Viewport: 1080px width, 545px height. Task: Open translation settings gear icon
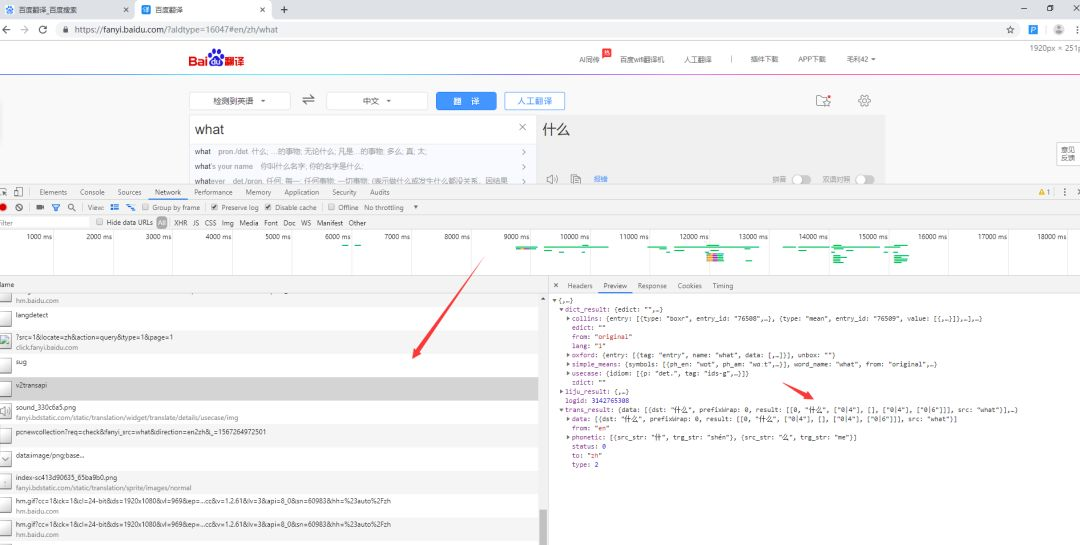[x=864, y=101]
